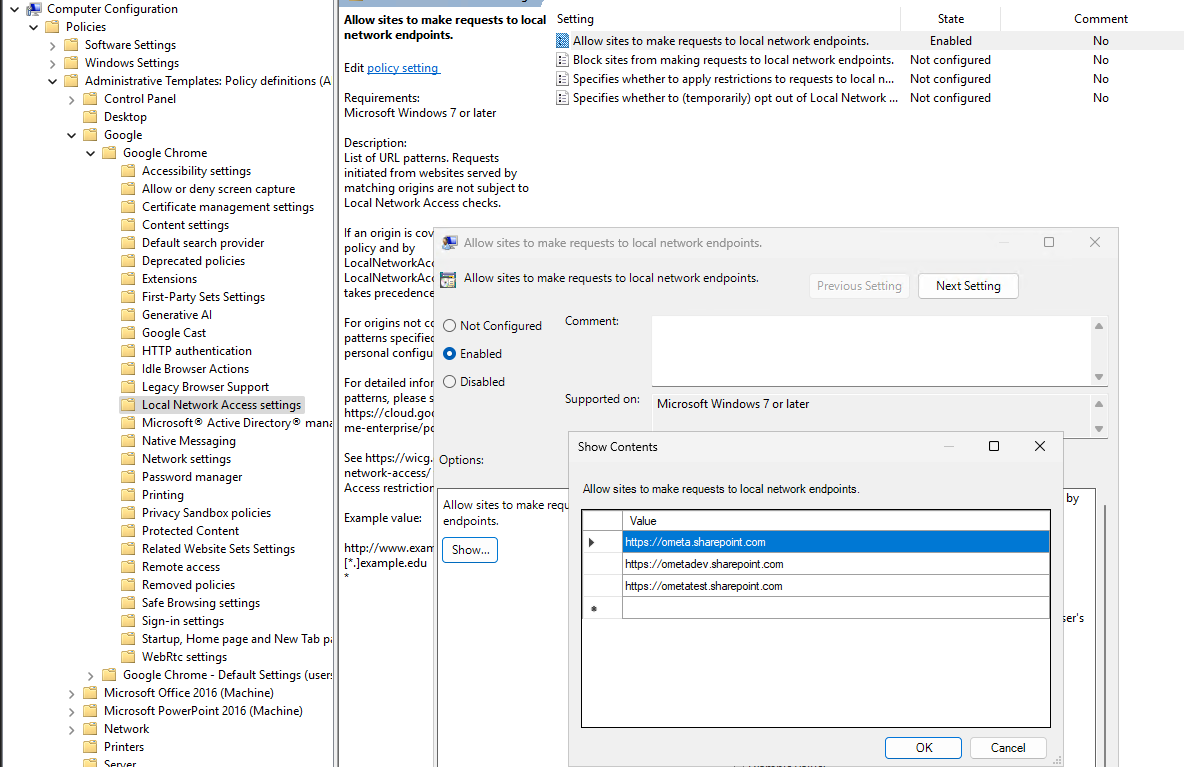Collapse the Google tree node
Viewport: 1184px width, 767px height.
(71, 135)
